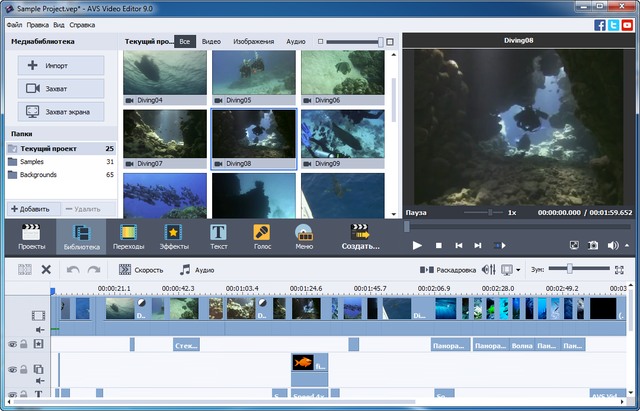Delete selected clip with the X icon
The width and height of the screenshot is (640, 411).
pos(46,269)
